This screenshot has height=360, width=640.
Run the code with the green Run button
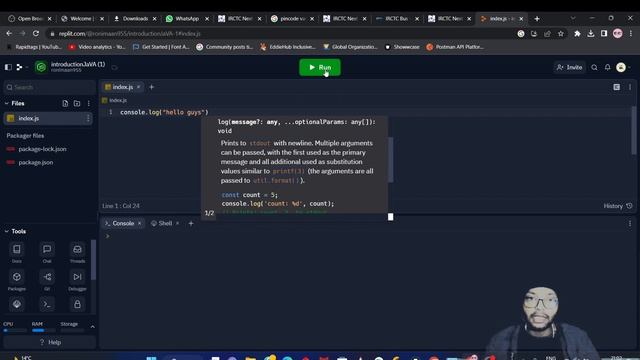coord(320,67)
